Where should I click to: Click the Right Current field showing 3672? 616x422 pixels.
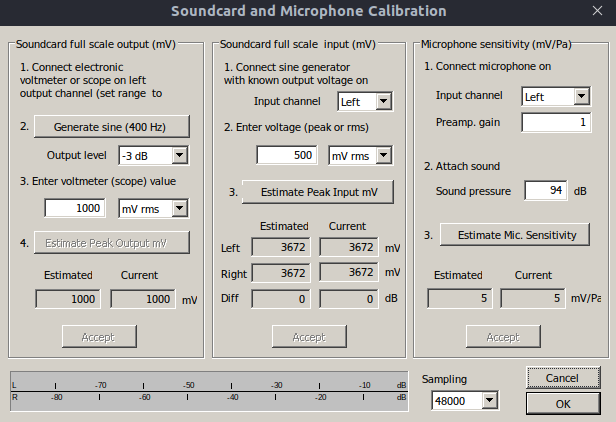point(349,272)
